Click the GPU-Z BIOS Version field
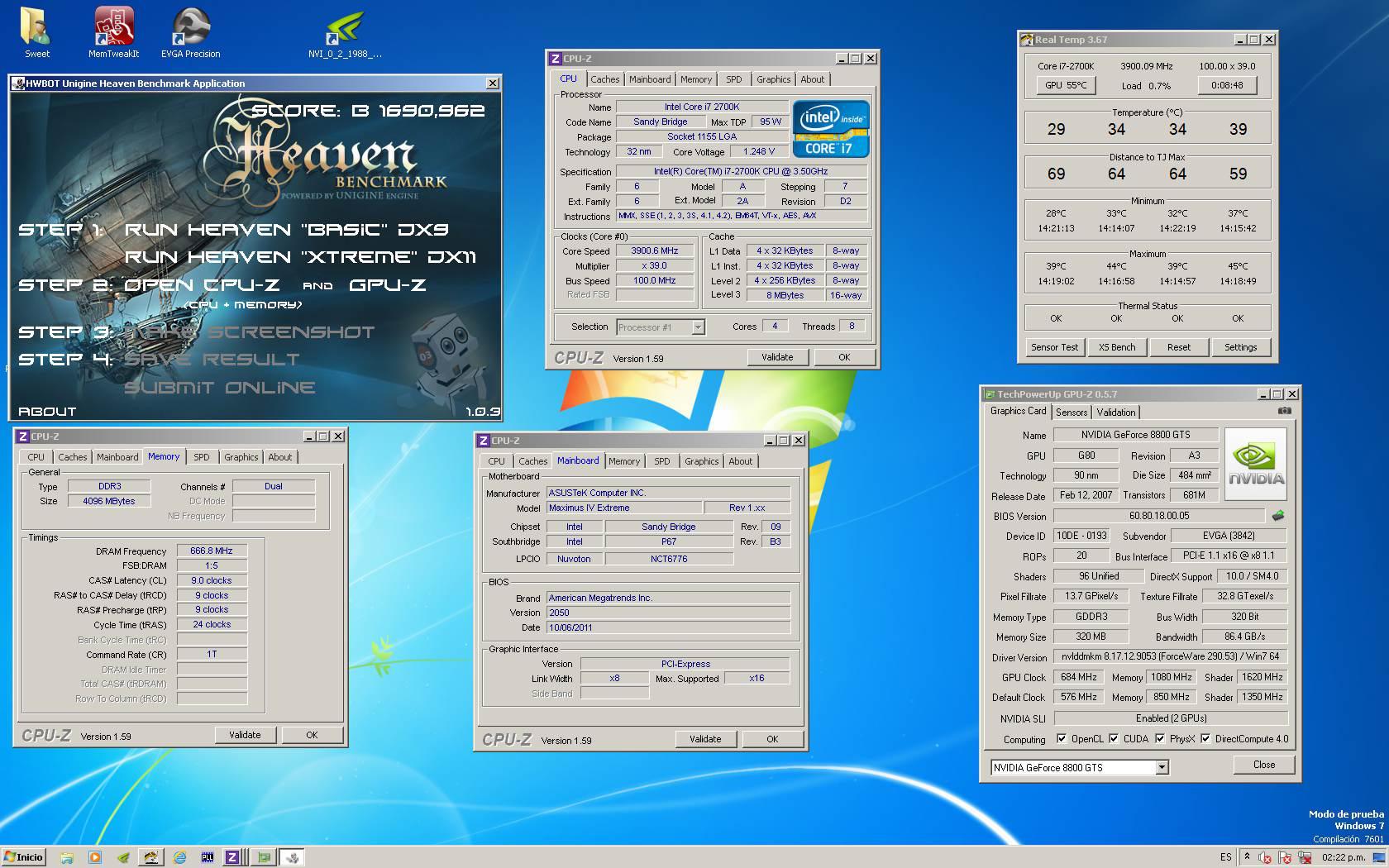 point(1159,516)
